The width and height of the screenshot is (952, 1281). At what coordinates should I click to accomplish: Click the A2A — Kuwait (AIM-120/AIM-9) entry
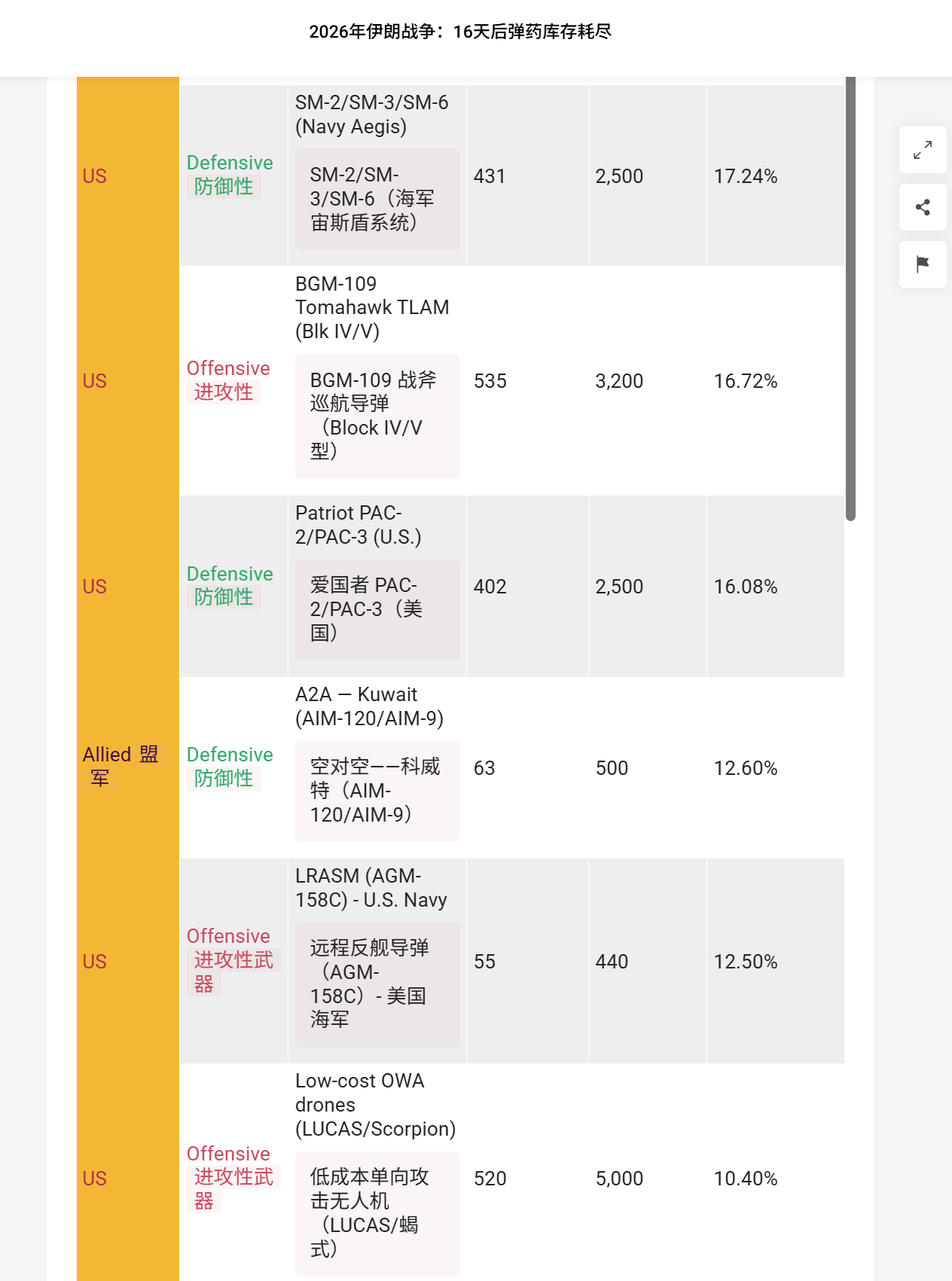pyautogui.click(x=370, y=706)
